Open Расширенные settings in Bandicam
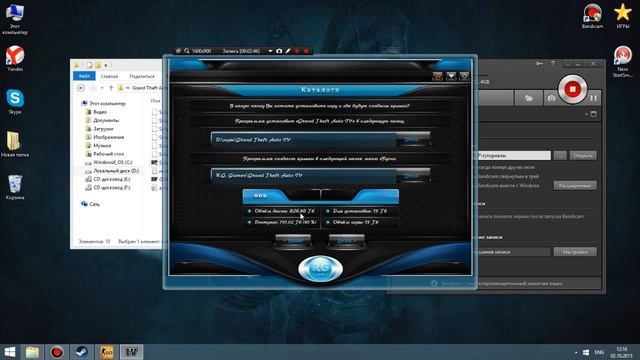The height and width of the screenshot is (360, 640). 575,186
